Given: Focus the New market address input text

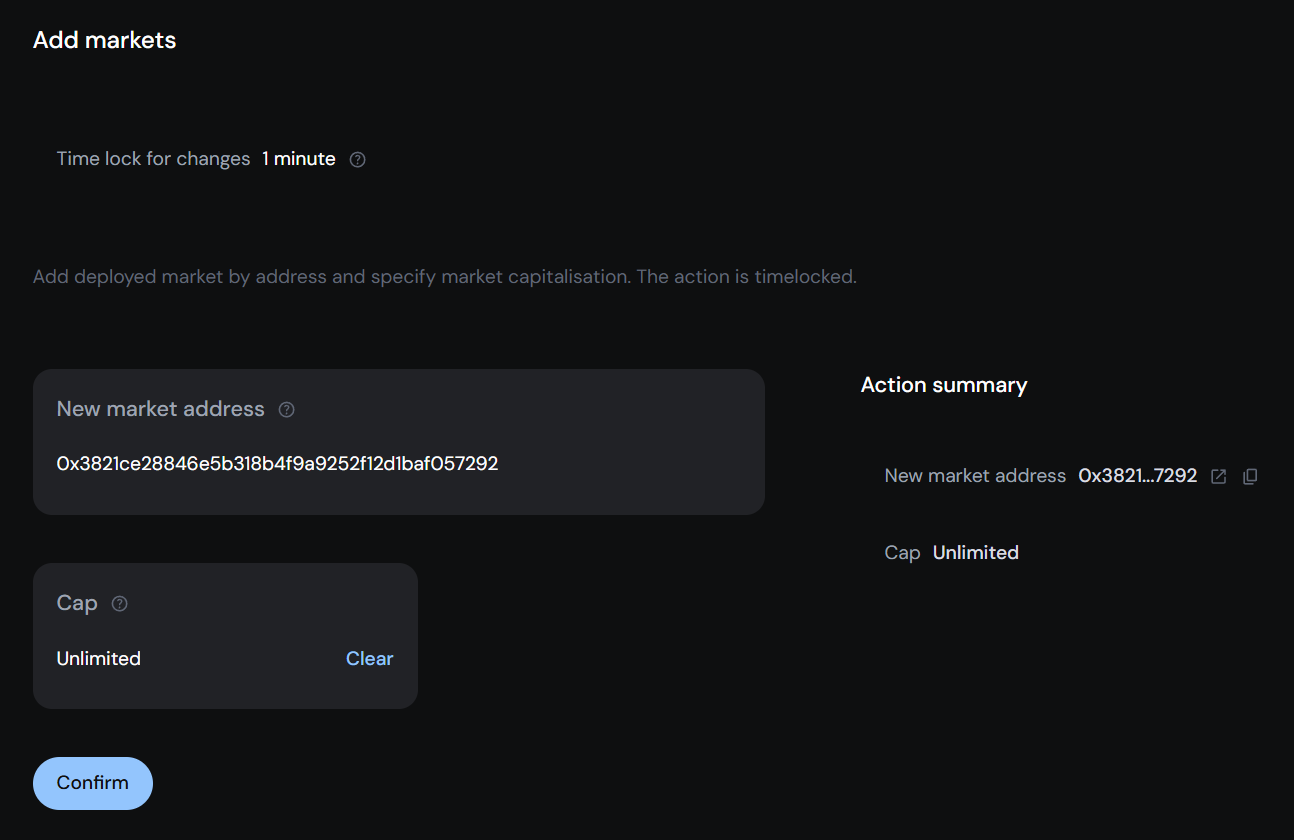Looking at the screenshot, I should (277, 464).
